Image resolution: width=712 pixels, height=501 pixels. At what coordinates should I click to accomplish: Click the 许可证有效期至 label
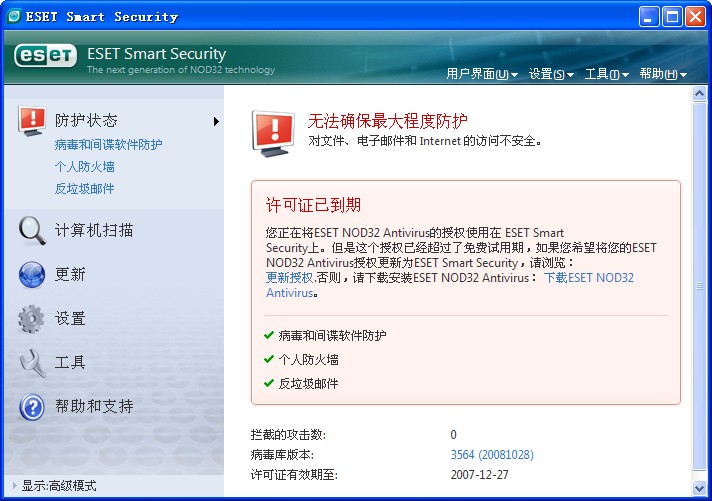point(294,475)
